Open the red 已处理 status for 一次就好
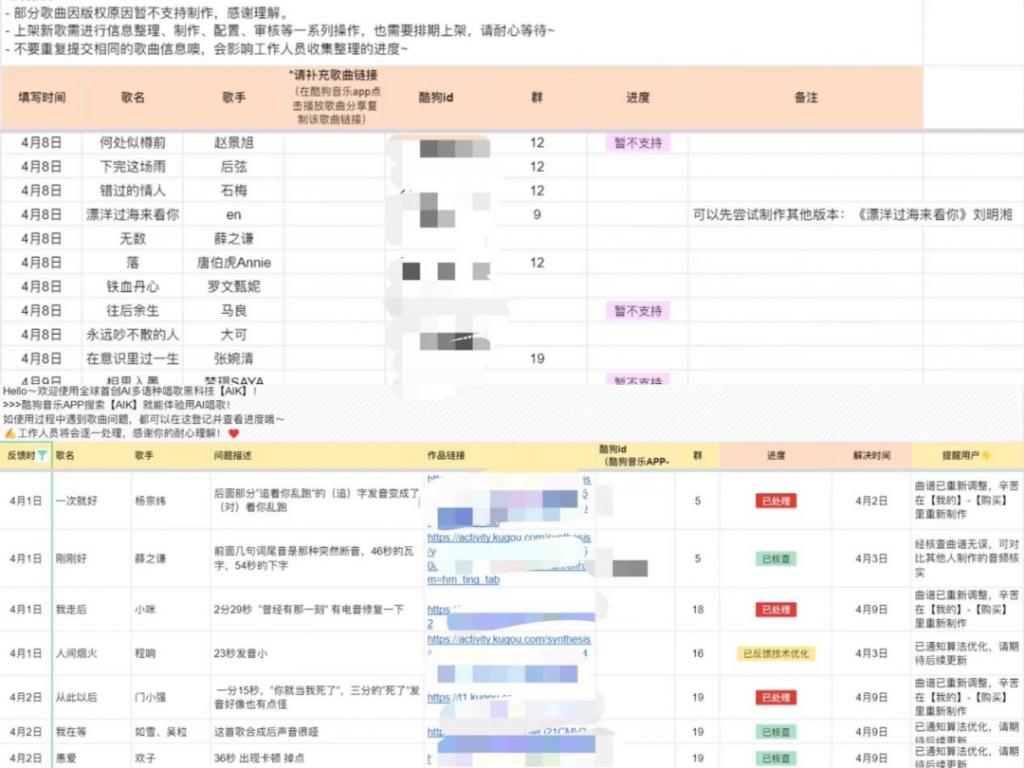Viewport: 1024px width, 768px height. coord(775,501)
